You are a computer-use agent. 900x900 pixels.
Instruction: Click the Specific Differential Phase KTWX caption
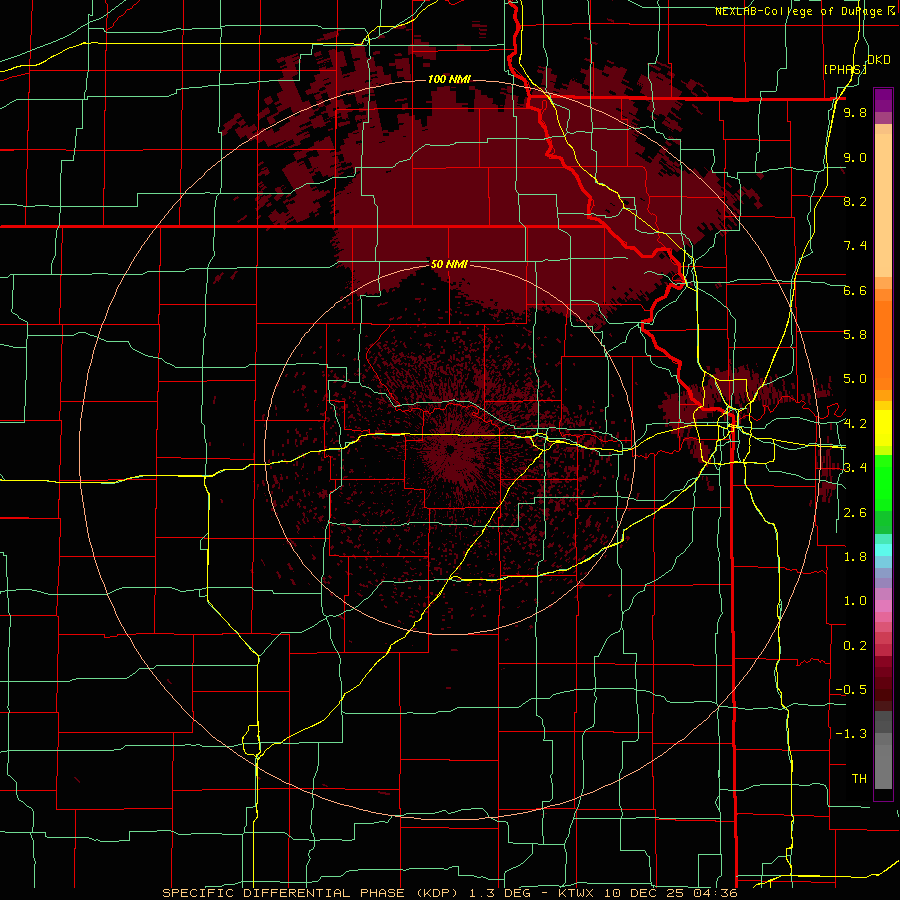point(449,893)
